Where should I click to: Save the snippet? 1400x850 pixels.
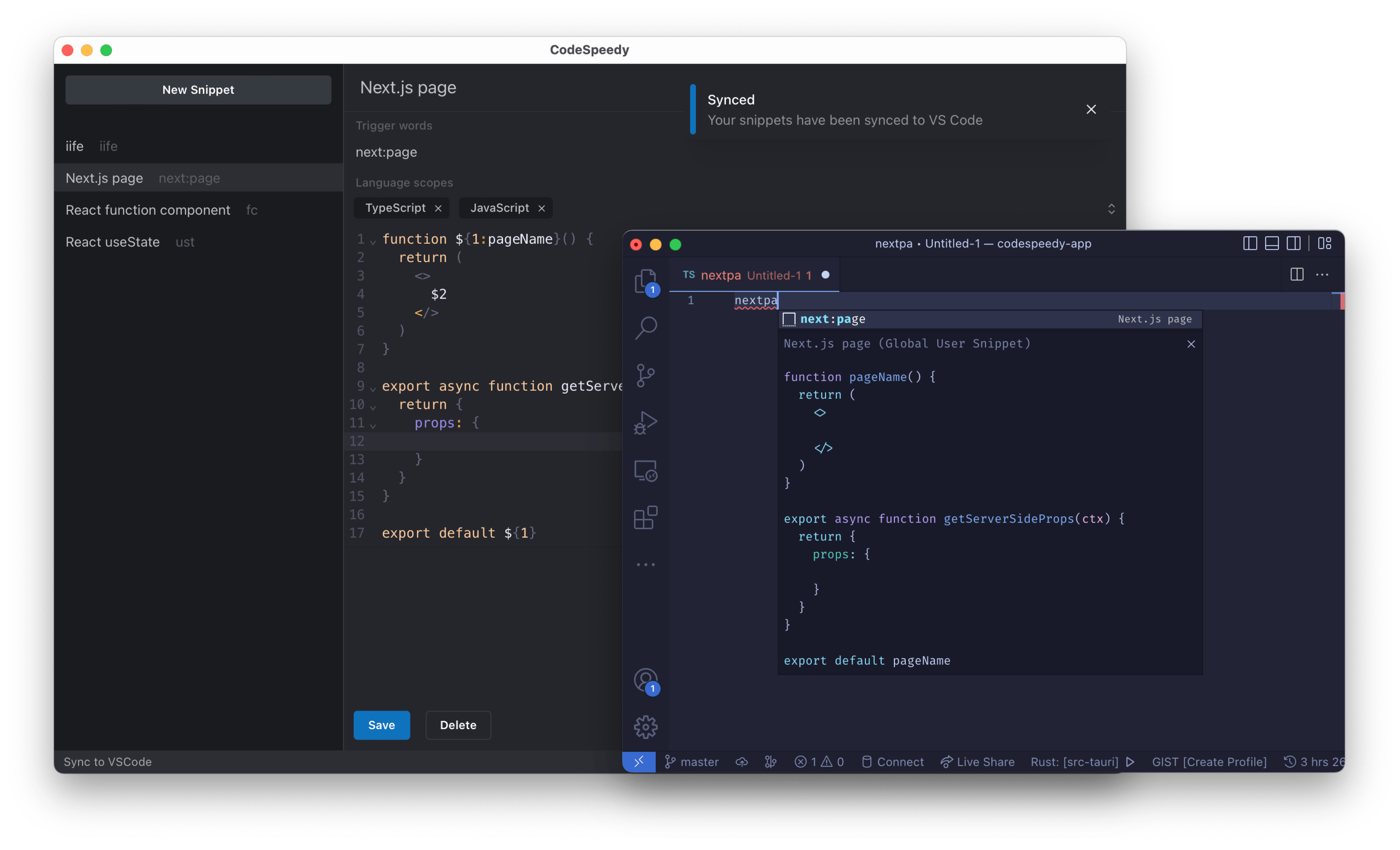tap(382, 725)
